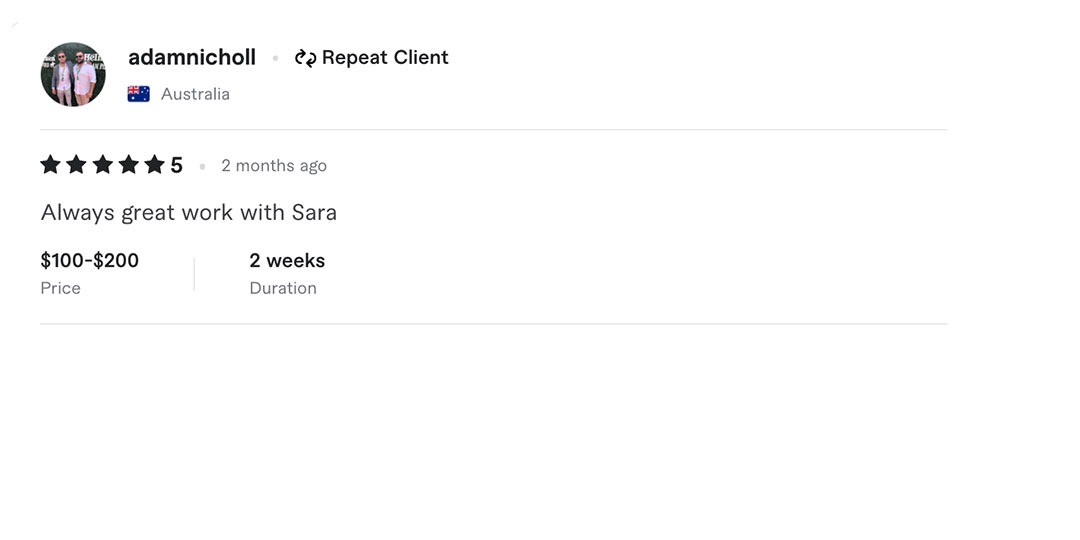Viewport: 1080px width, 540px height.
Task: Click the Price label
Action: point(61,288)
